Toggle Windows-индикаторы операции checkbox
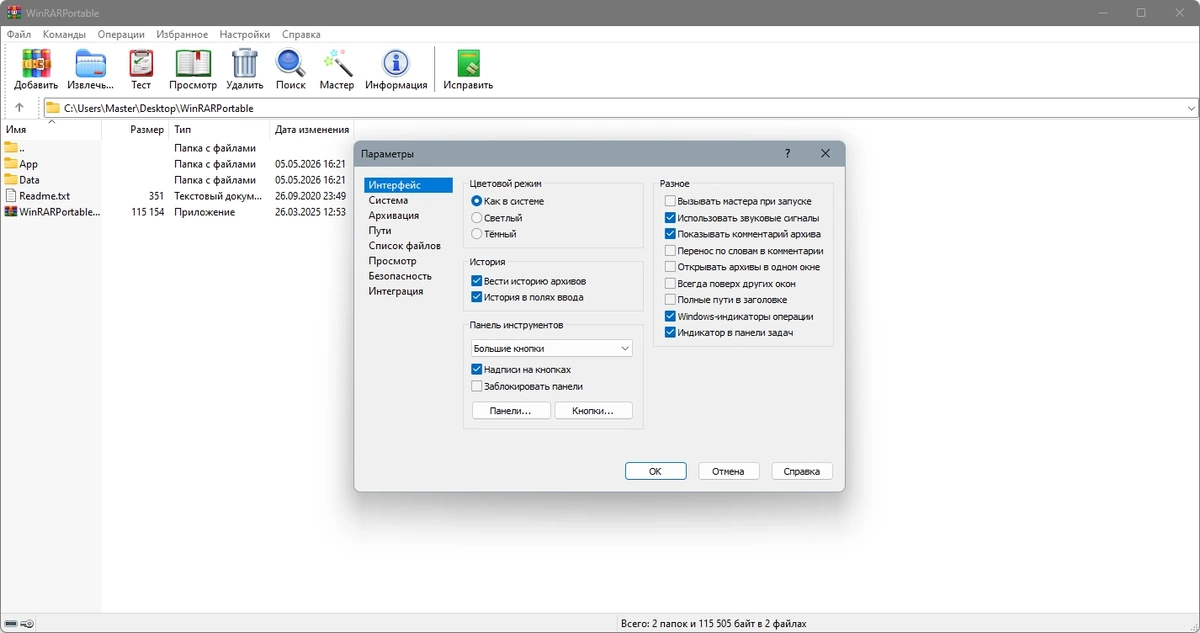The width and height of the screenshot is (1200, 633). (x=670, y=316)
